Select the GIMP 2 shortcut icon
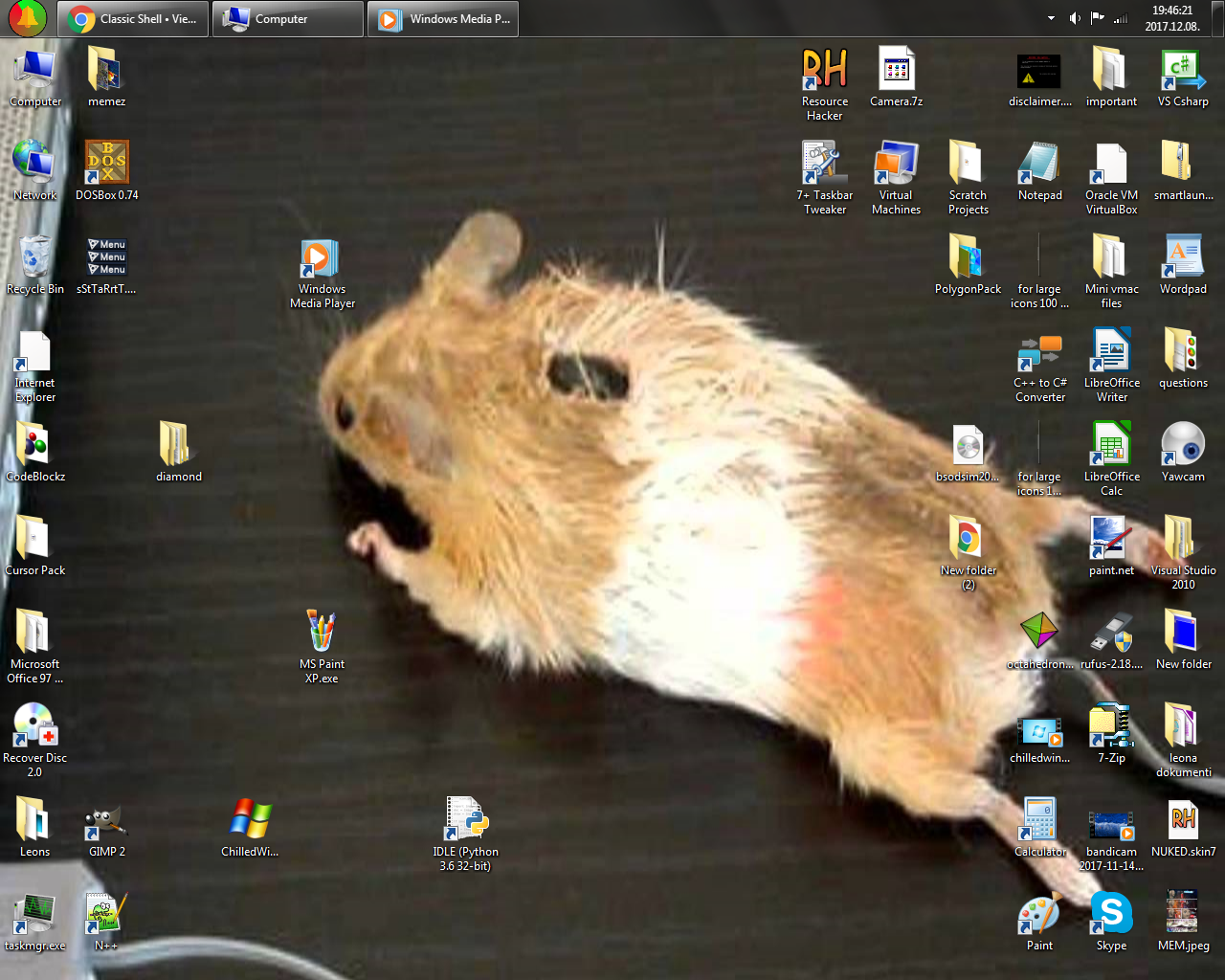The width and height of the screenshot is (1225, 980). [106, 820]
